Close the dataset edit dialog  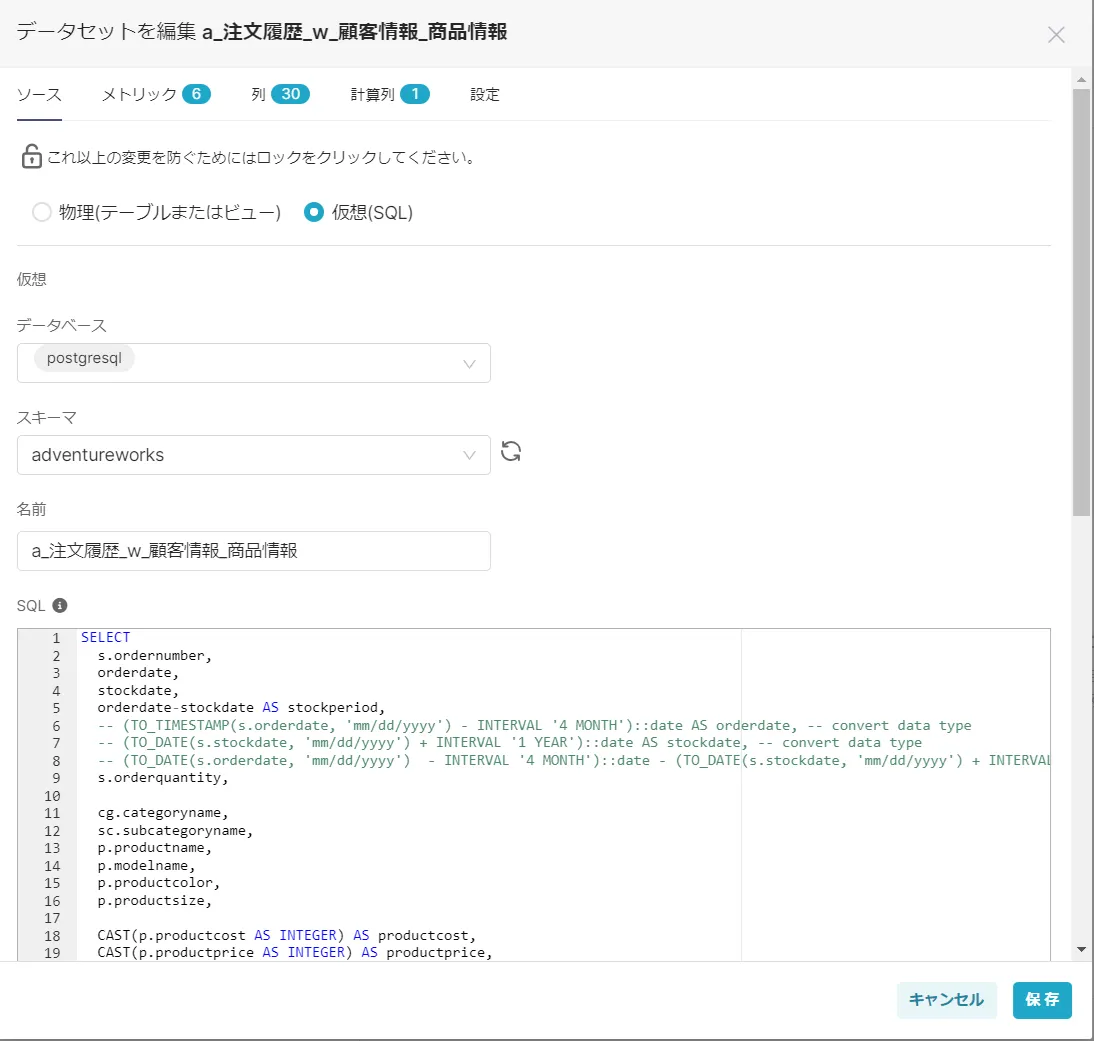[x=1056, y=35]
